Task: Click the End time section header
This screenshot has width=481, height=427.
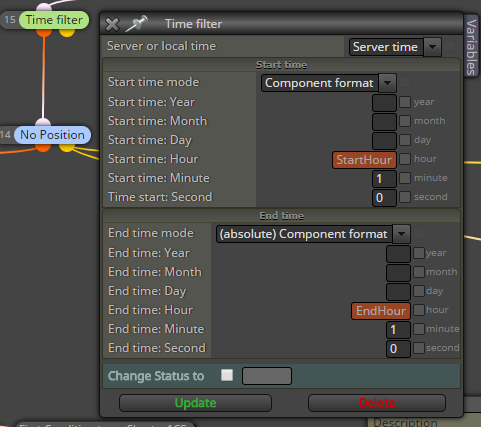Action: click(x=281, y=216)
